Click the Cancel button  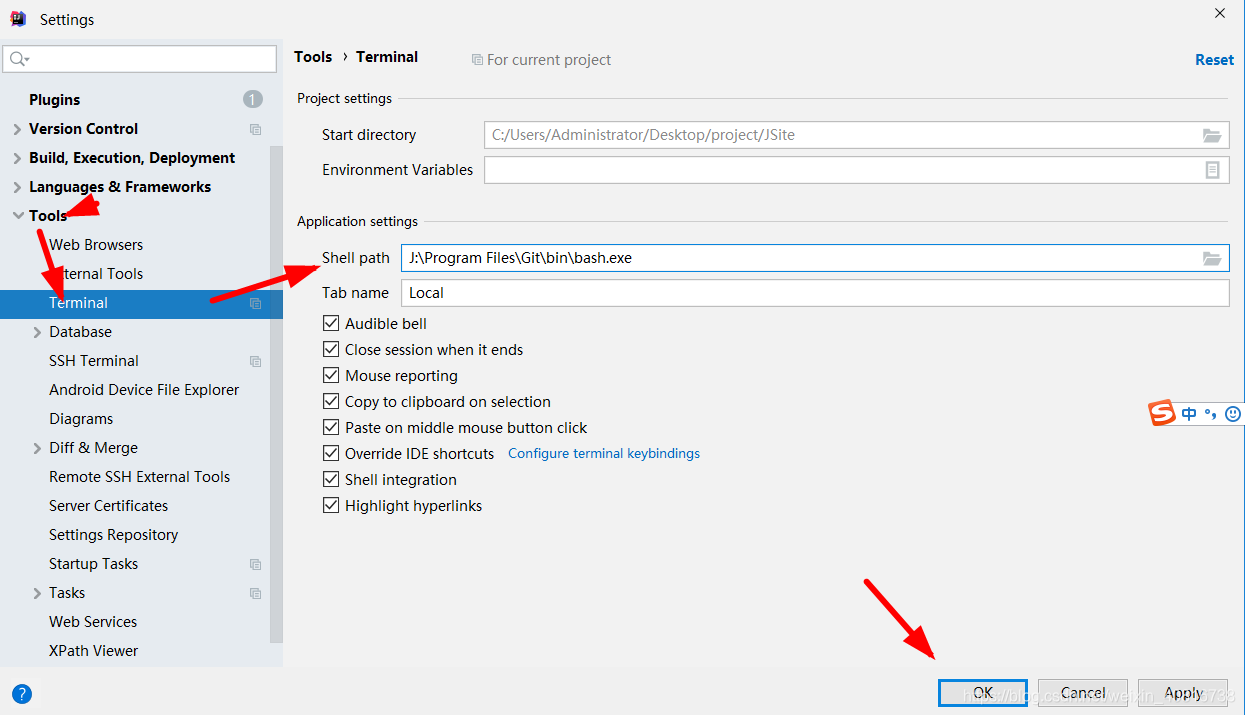[1083, 692]
